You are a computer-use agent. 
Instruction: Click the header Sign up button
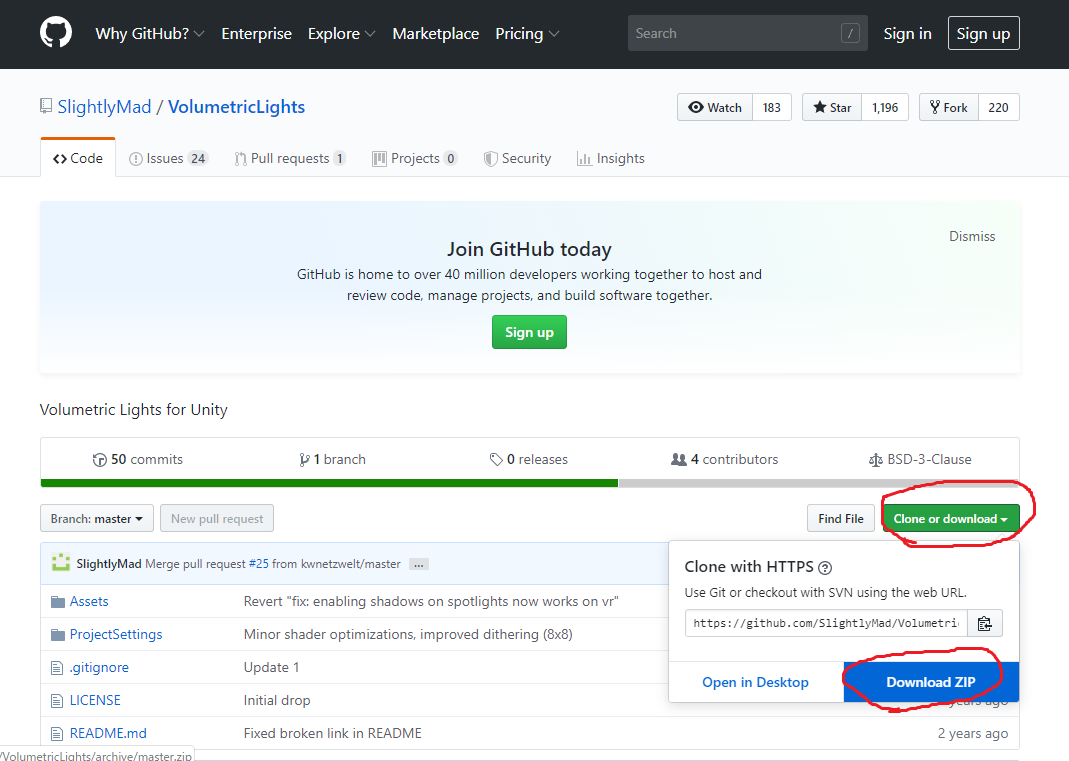(x=983, y=33)
